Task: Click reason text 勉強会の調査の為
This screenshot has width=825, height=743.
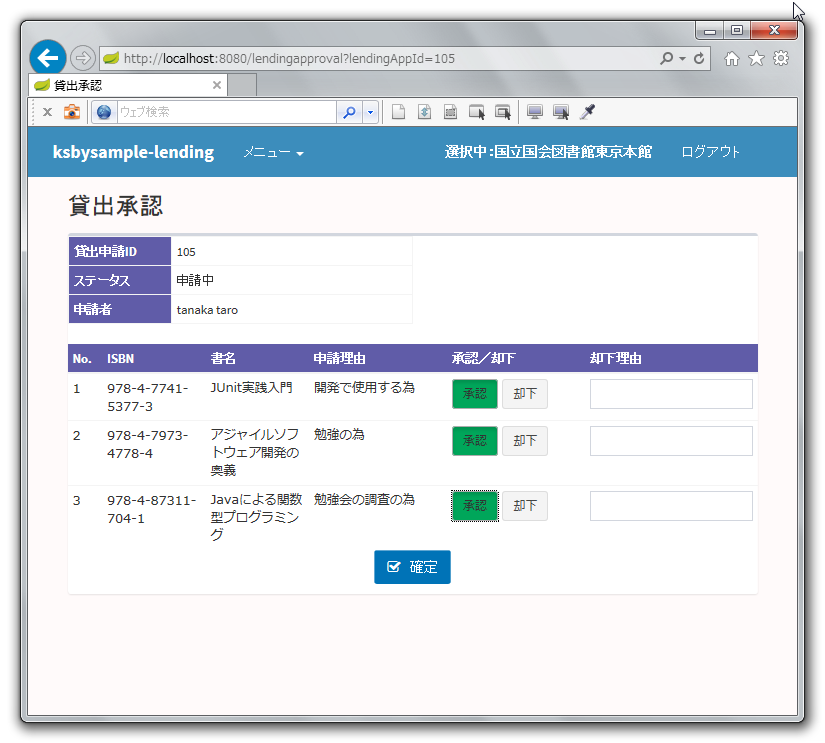Action: (x=364, y=499)
